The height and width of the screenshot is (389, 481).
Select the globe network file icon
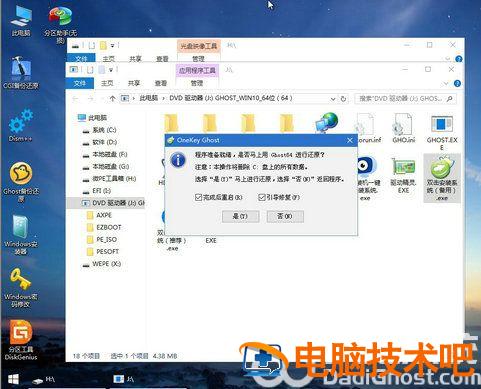click(x=327, y=122)
